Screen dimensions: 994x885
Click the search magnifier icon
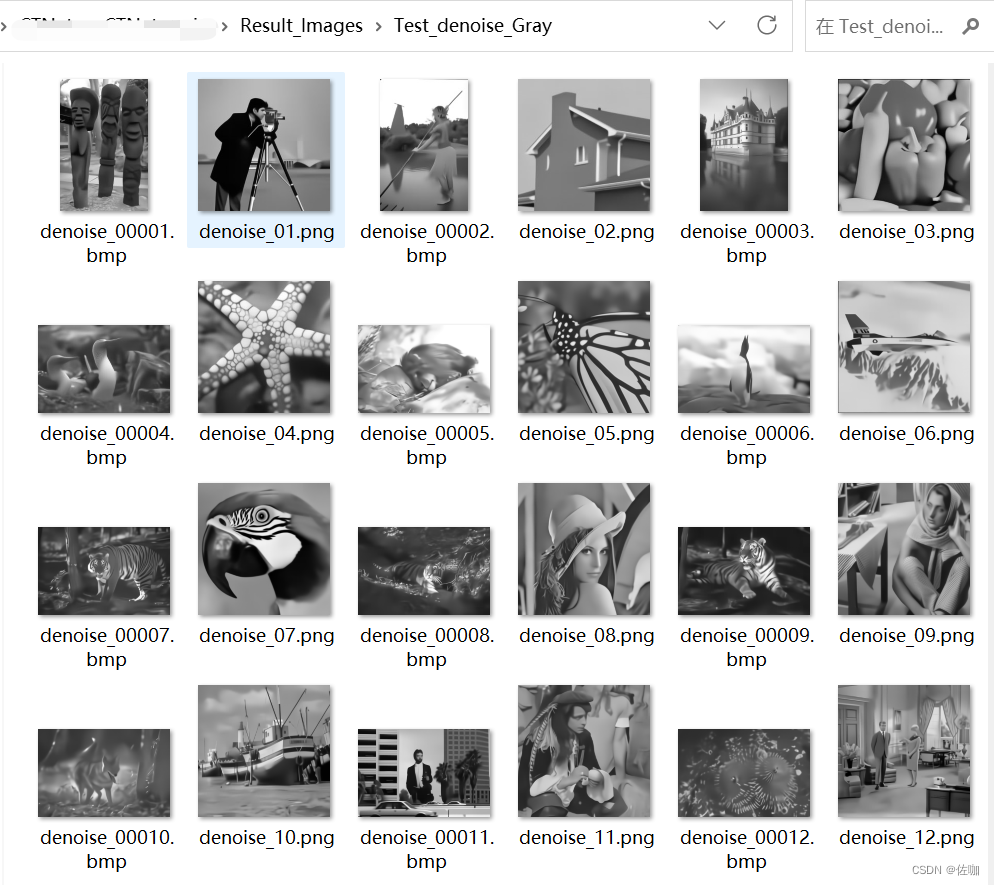(970, 26)
